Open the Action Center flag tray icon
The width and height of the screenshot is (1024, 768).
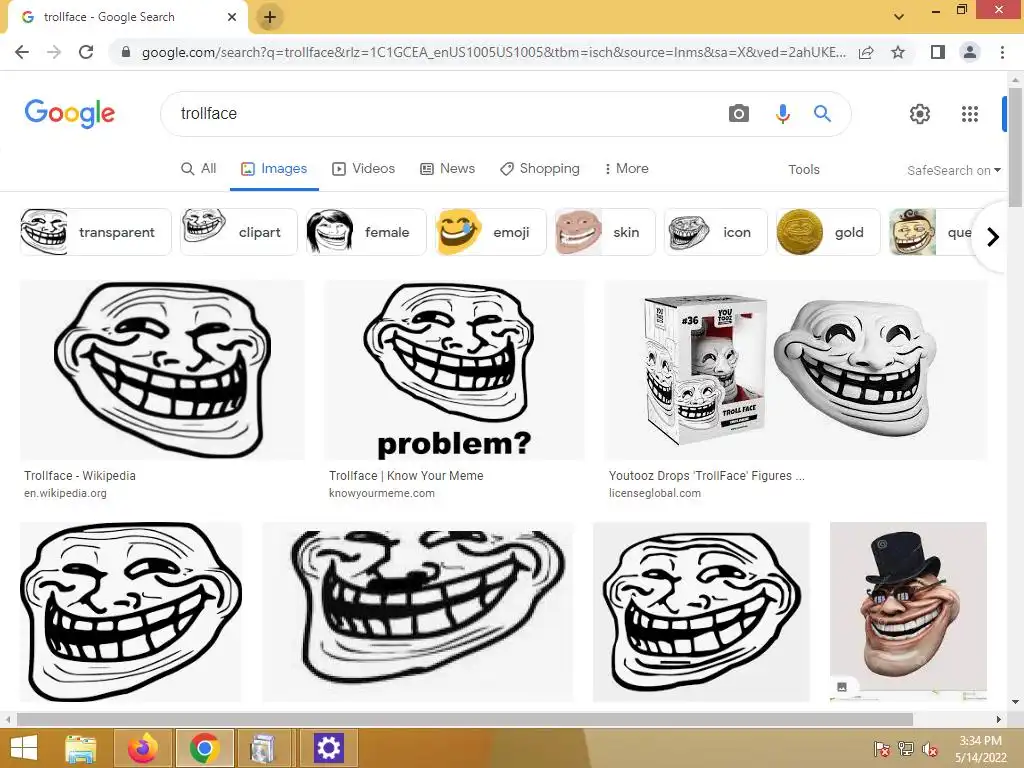pos(882,749)
